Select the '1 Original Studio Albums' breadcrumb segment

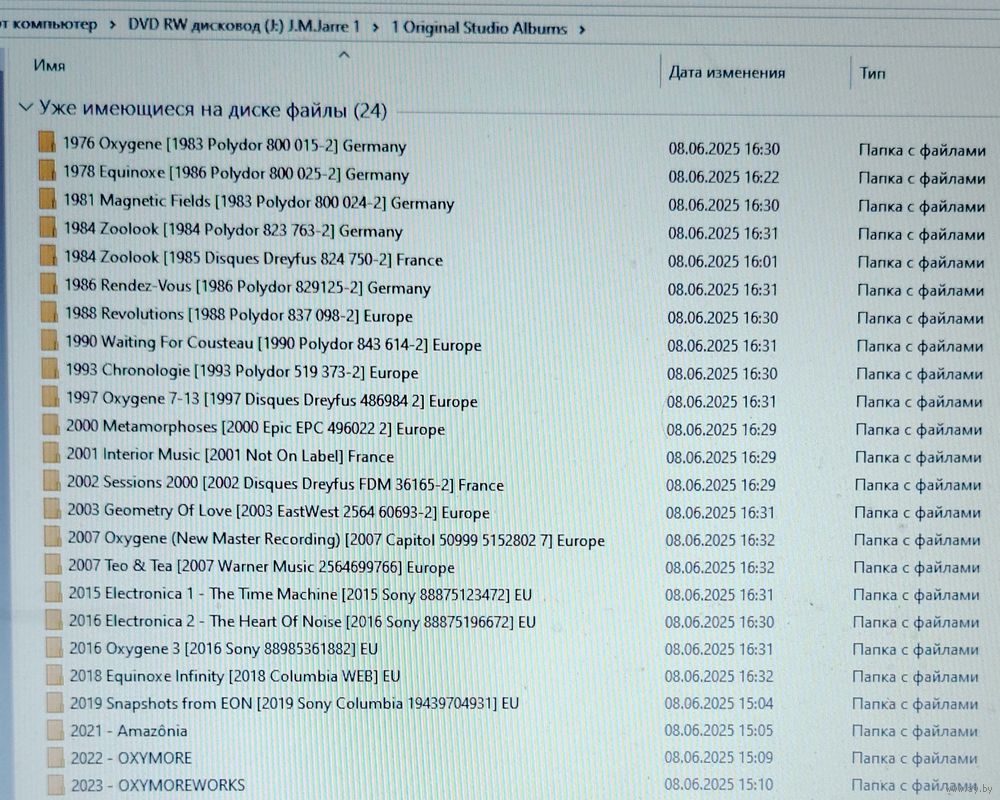point(479,28)
